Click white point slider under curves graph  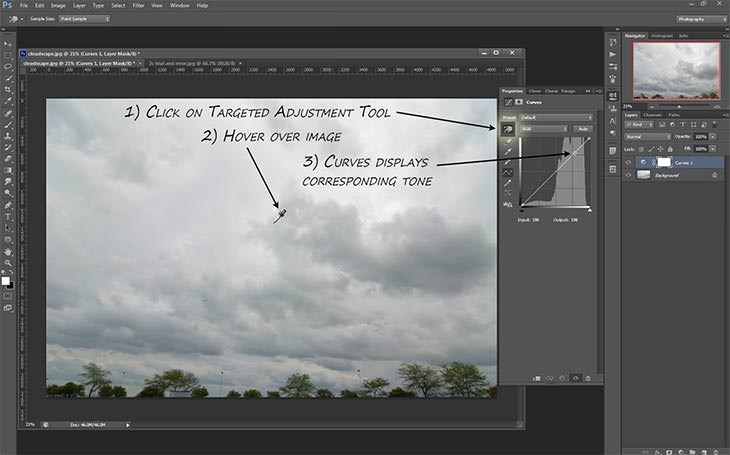[x=590, y=210]
